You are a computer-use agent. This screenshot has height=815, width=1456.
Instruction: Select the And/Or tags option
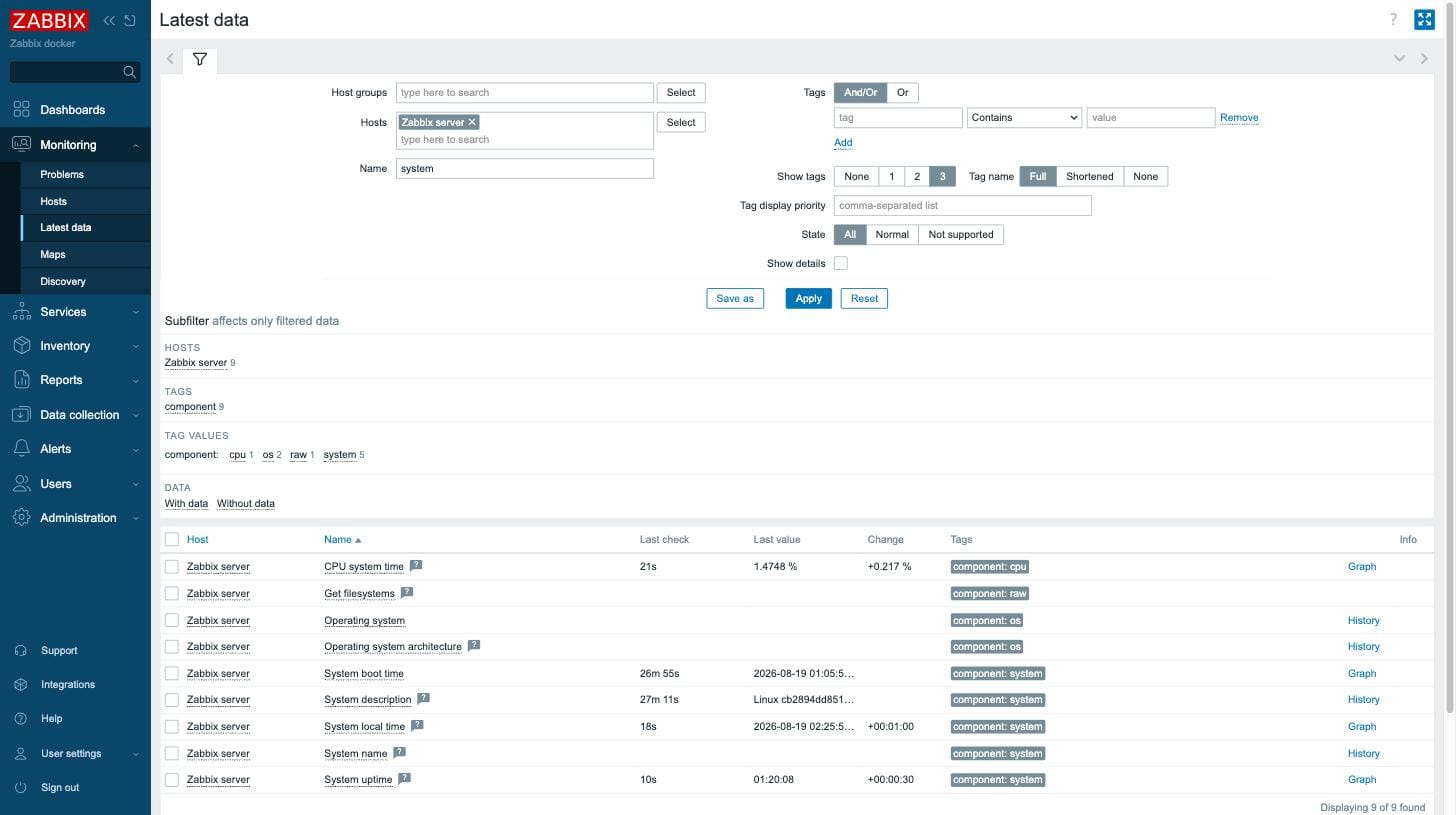click(x=860, y=93)
